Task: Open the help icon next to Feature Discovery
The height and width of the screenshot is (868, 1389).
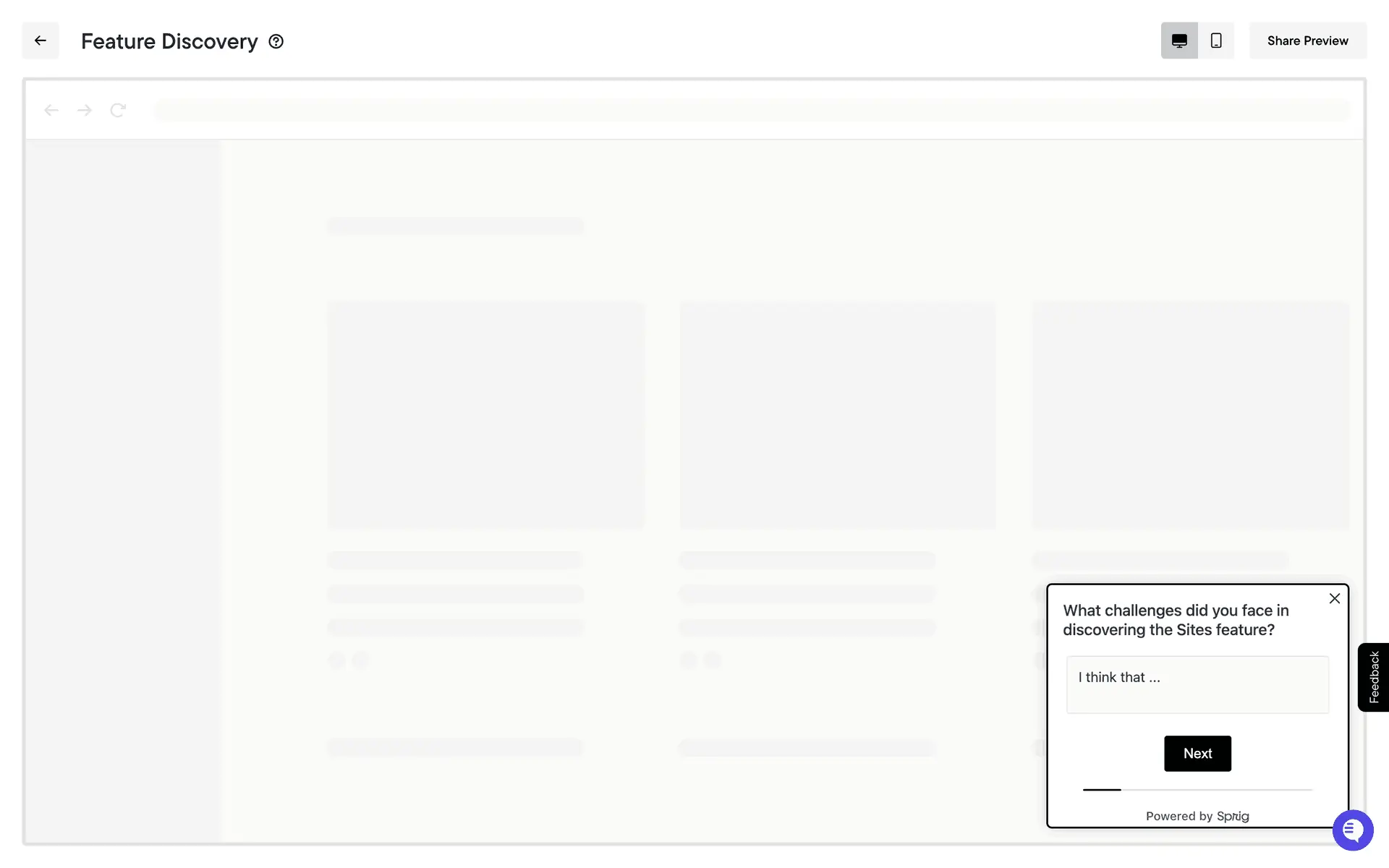Action: tap(276, 41)
